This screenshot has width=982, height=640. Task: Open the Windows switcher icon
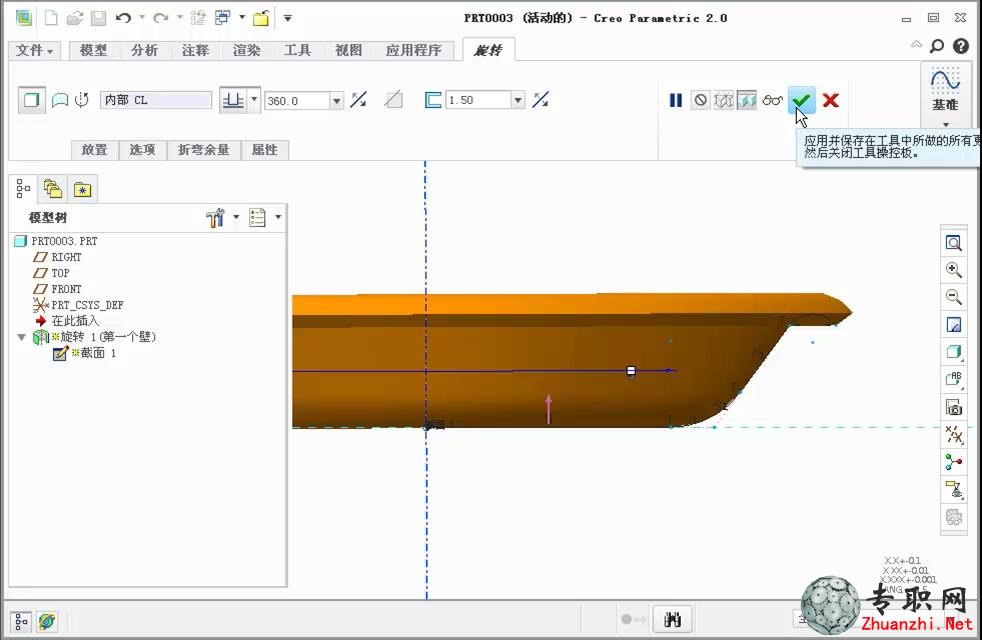222,18
